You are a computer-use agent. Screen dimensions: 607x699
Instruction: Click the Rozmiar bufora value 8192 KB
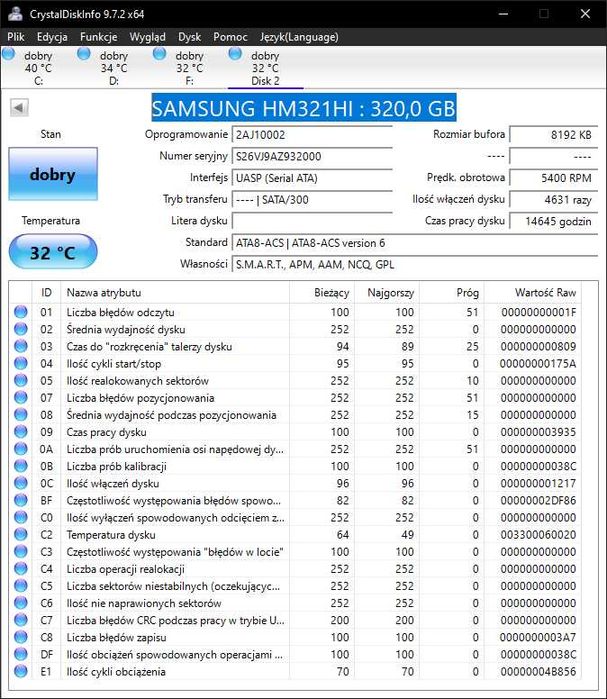click(553, 135)
